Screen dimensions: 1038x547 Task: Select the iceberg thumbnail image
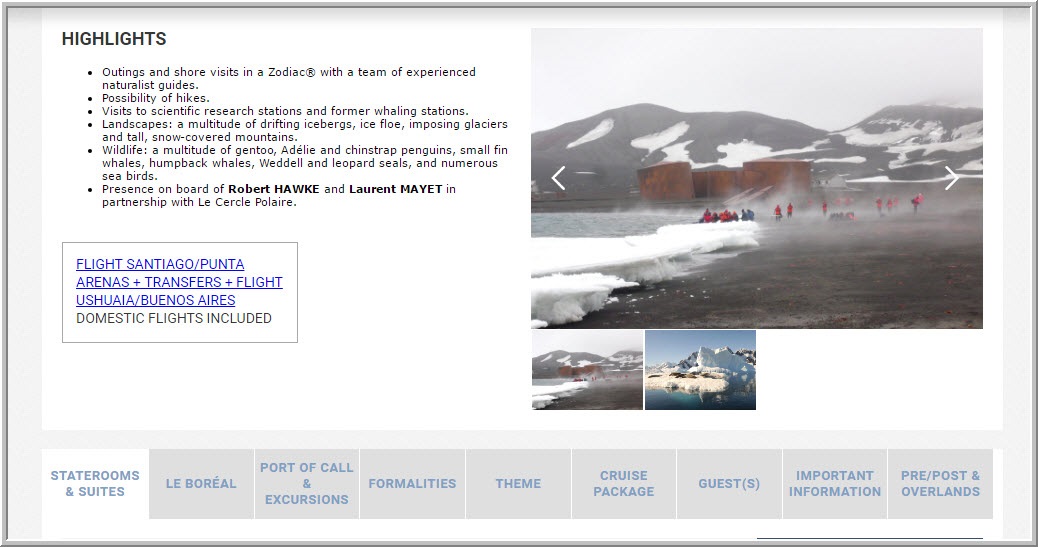700,370
